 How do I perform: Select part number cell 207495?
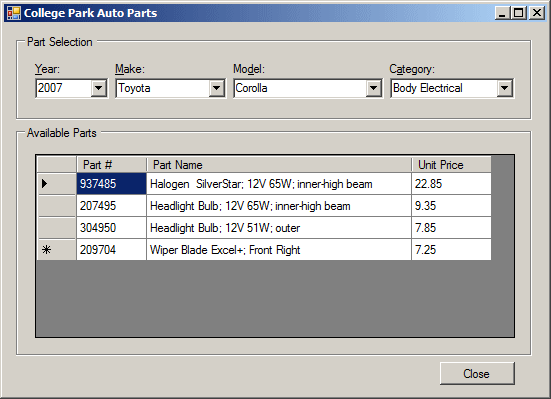[111, 206]
